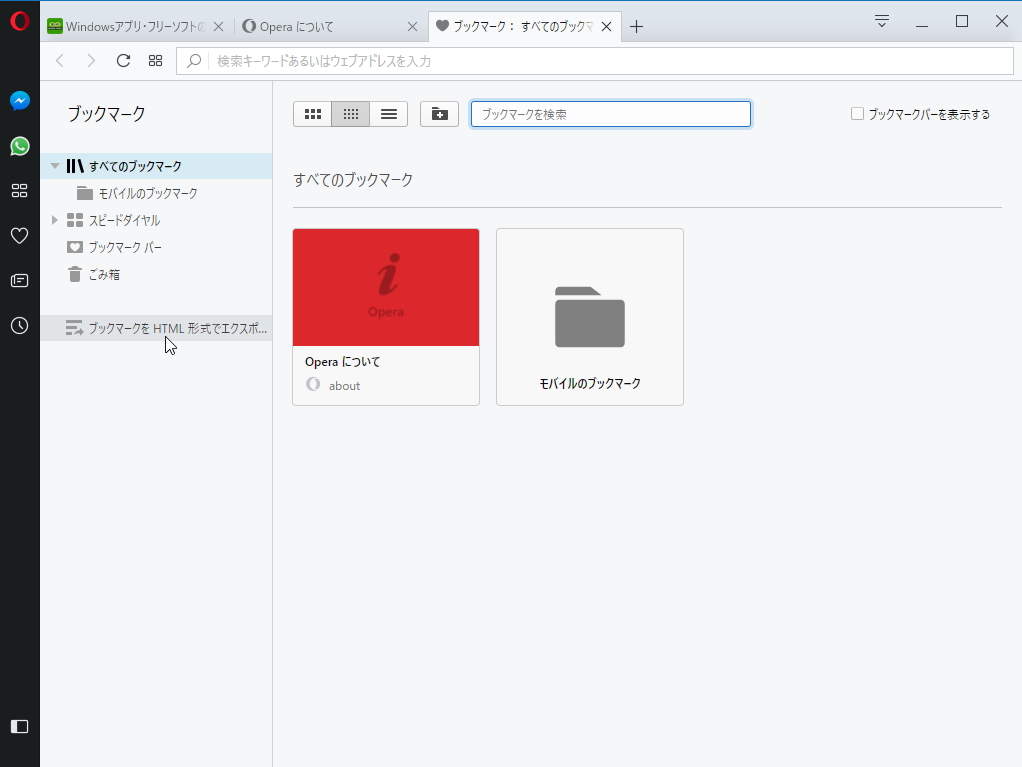
Task: Toggle sidebar panel button at bottom
Action: [x=20, y=726]
